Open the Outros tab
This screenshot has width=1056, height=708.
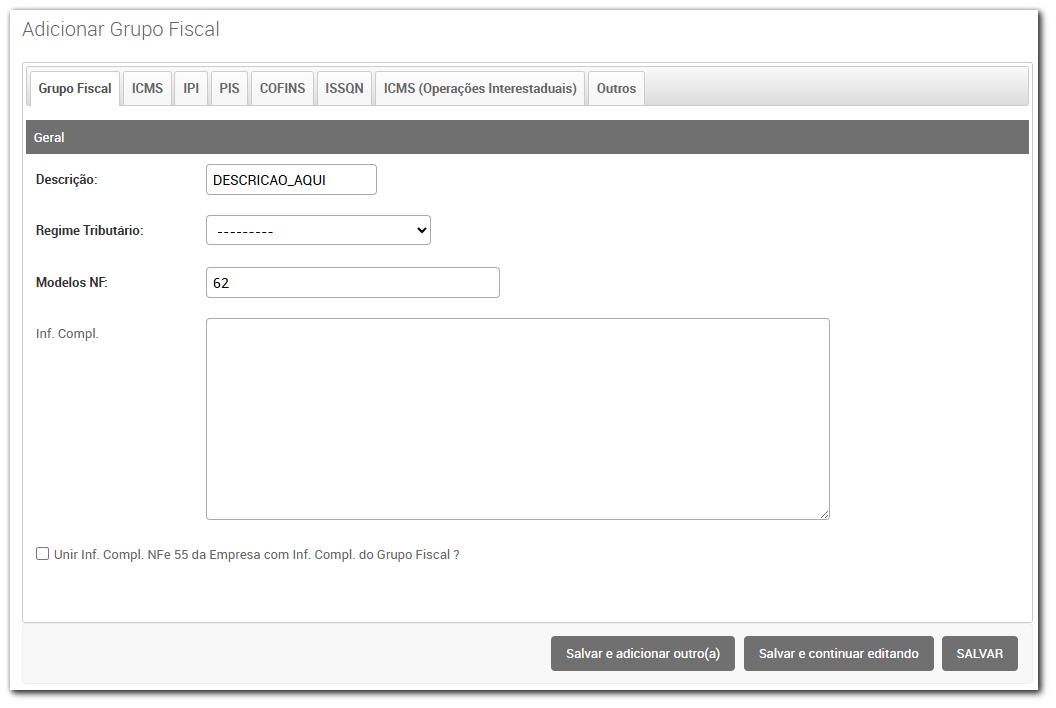pyautogui.click(x=616, y=88)
